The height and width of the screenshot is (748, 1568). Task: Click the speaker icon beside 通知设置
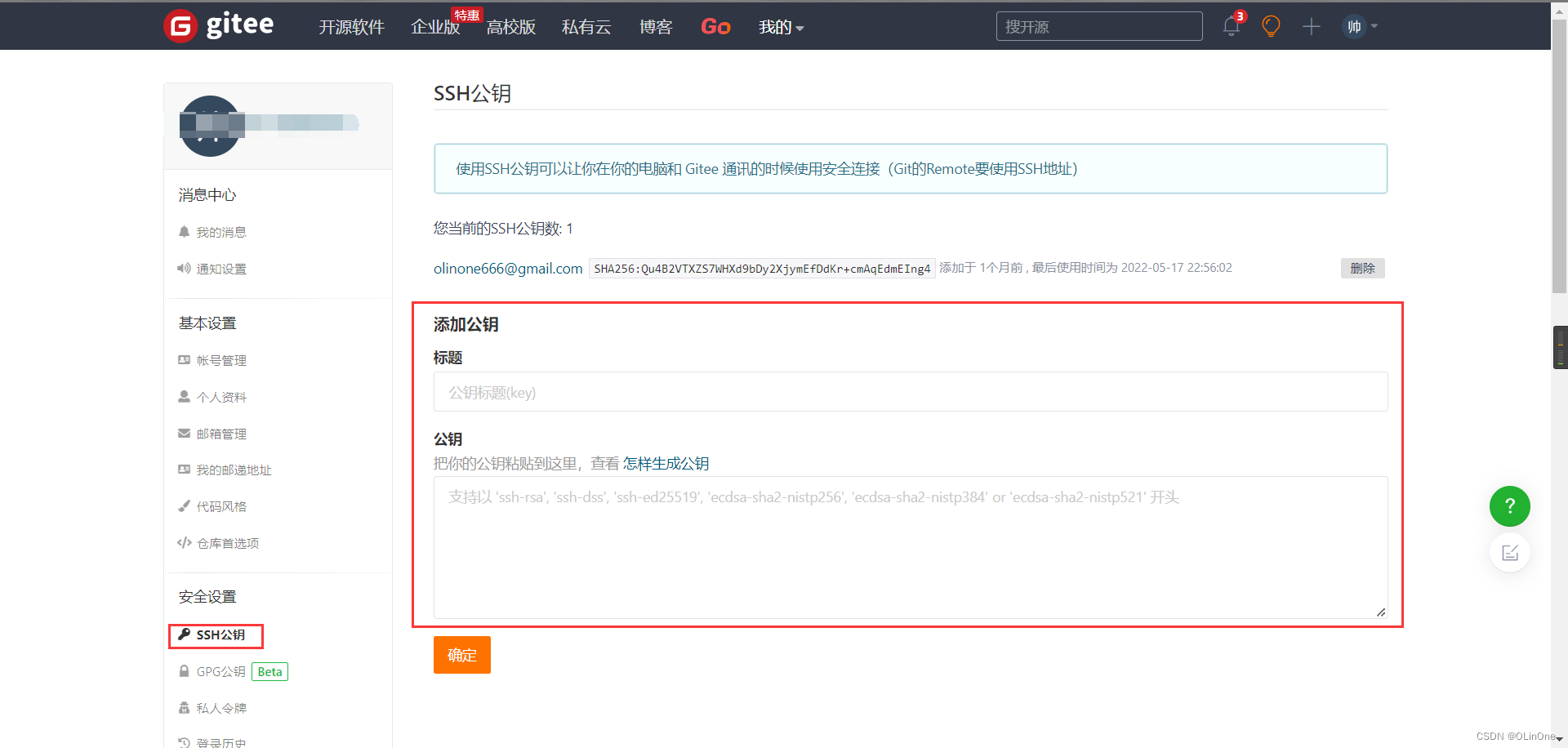(x=184, y=269)
